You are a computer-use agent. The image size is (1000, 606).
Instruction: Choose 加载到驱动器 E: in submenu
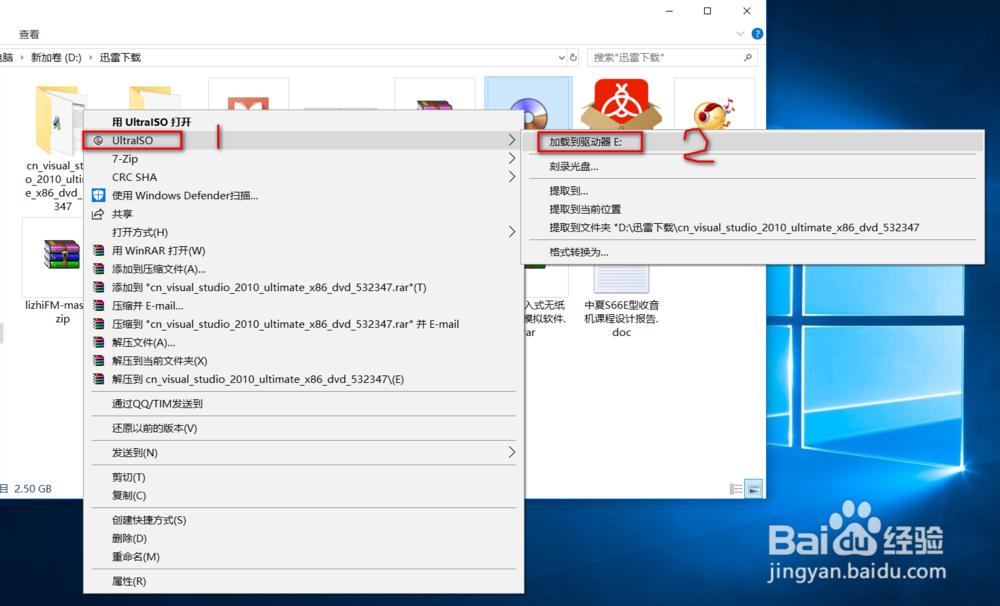752,142
